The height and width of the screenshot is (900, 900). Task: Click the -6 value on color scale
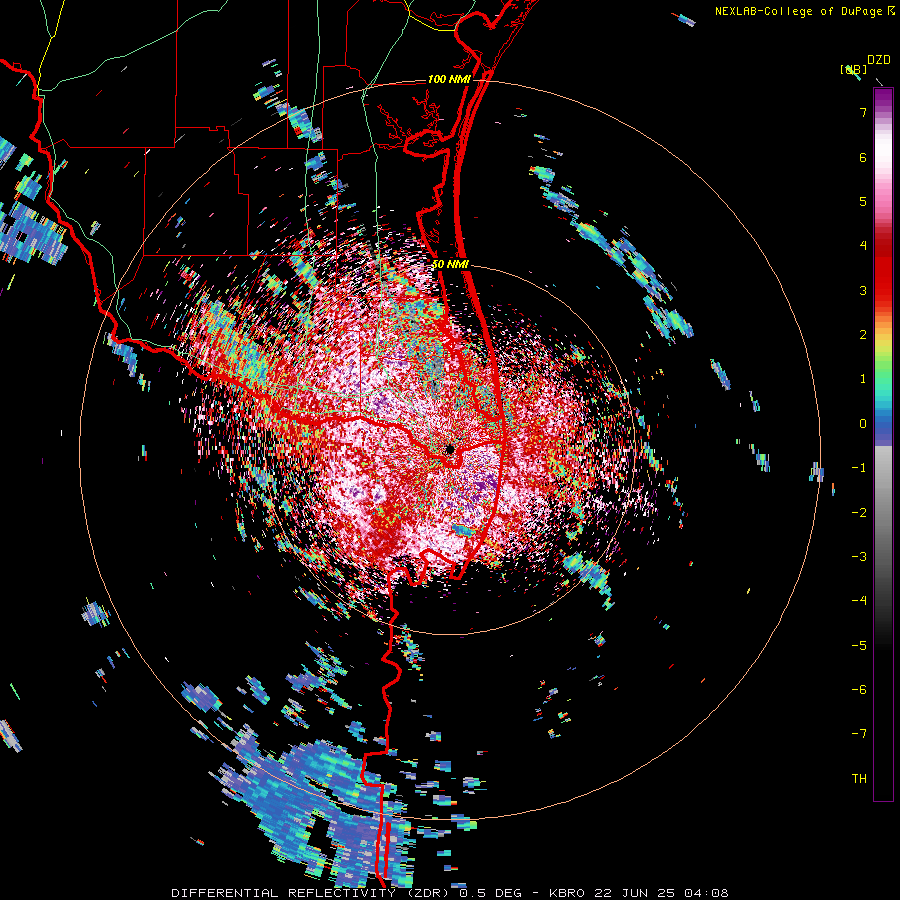click(x=859, y=689)
